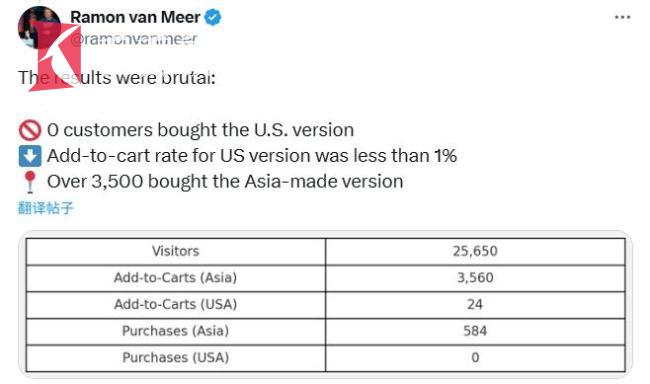
Task: Click the Ramon van Meer display name
Action: (135, 17)
